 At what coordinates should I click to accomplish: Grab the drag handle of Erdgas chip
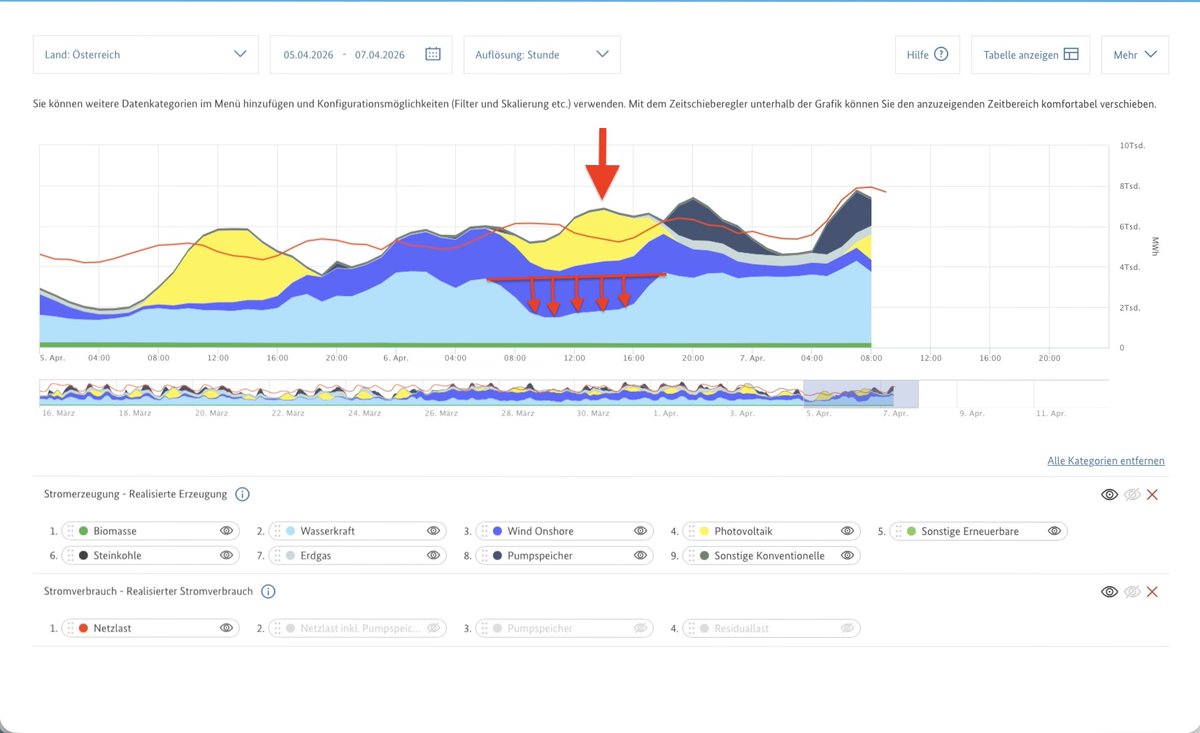[x=277, y=555]
